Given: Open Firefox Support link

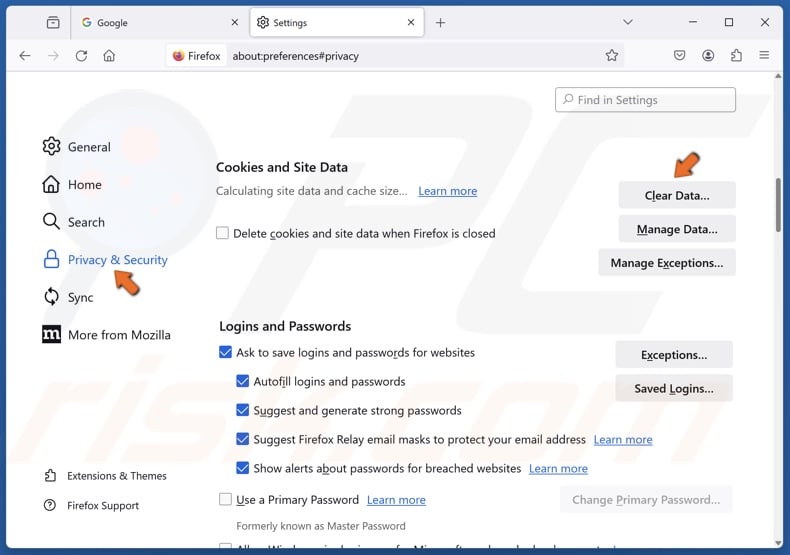Looking at the screenshot, I should coord(91,506).
